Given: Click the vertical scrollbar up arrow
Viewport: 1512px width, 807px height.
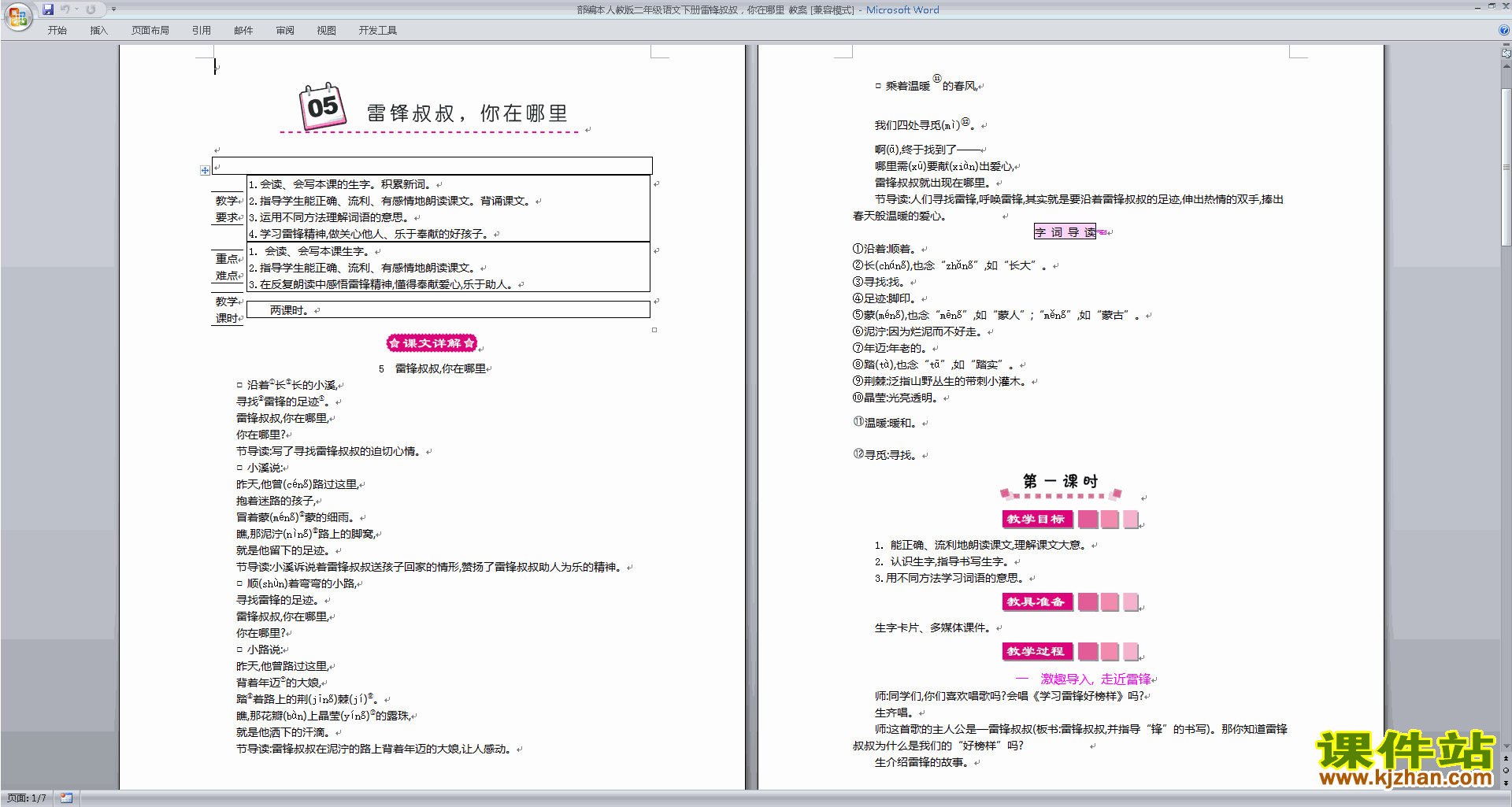Looking at the screenshot, I should click(1506, 65).
